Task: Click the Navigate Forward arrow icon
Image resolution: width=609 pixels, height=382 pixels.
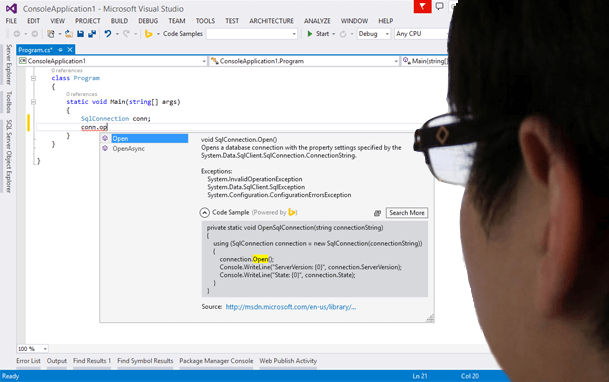Action: (x=35, y=34)
